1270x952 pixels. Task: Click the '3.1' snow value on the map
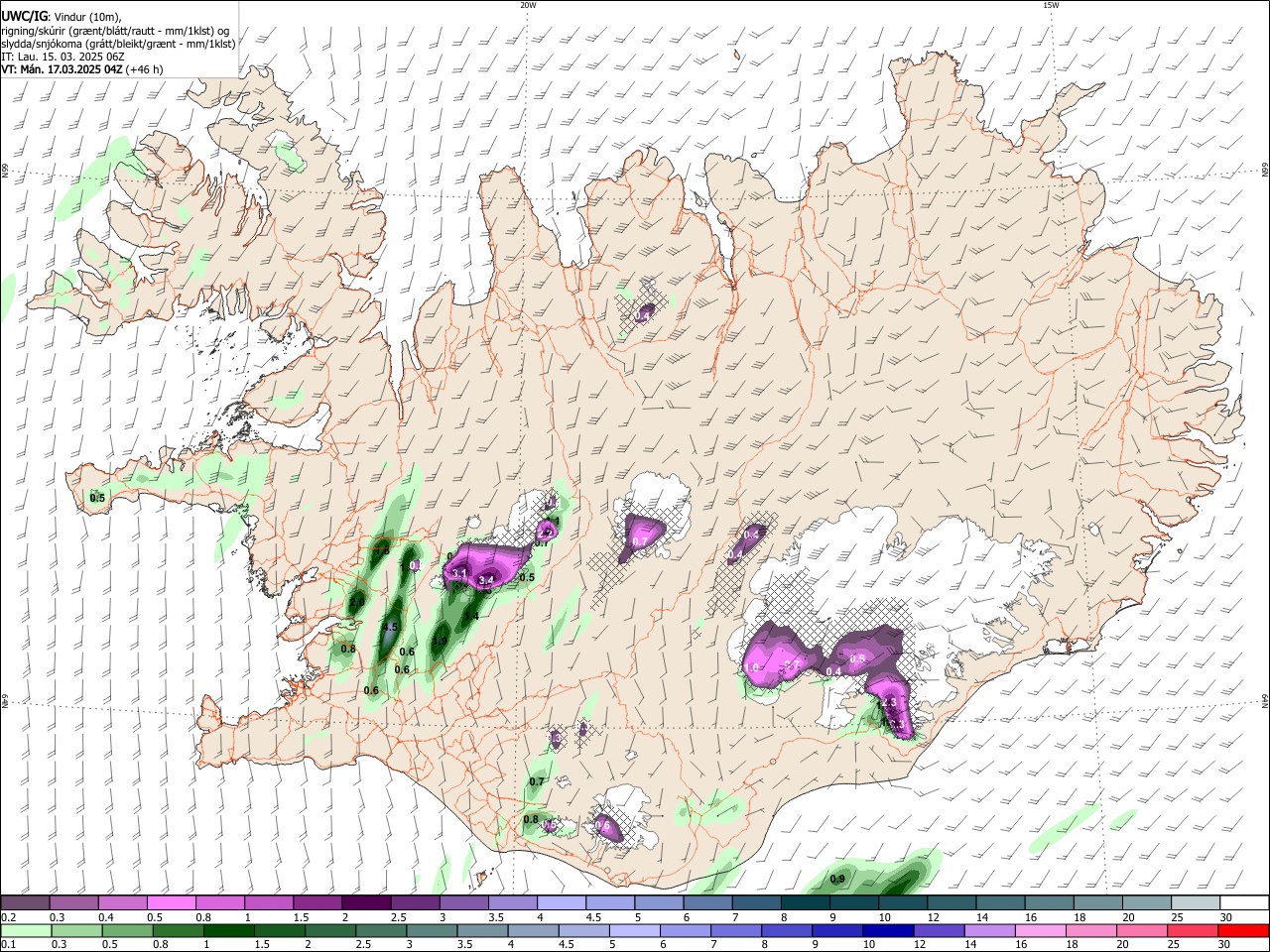pos(459,573)
